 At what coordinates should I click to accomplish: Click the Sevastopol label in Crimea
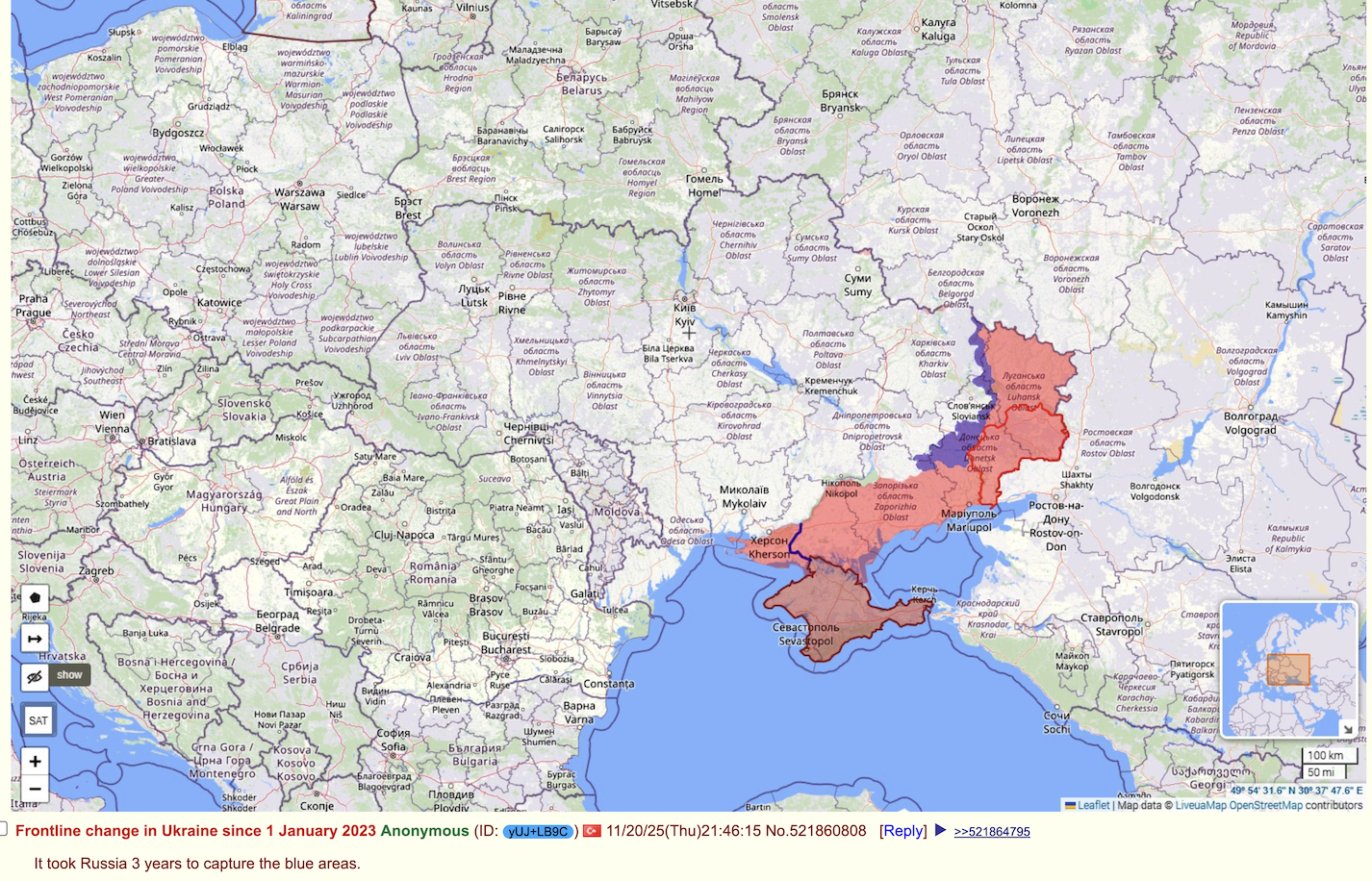coord(806,634)
